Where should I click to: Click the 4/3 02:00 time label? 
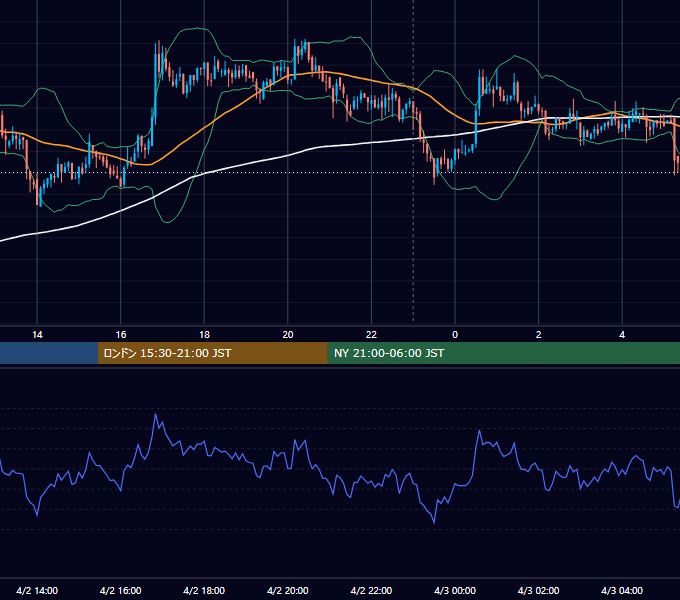tap(538, 590)
